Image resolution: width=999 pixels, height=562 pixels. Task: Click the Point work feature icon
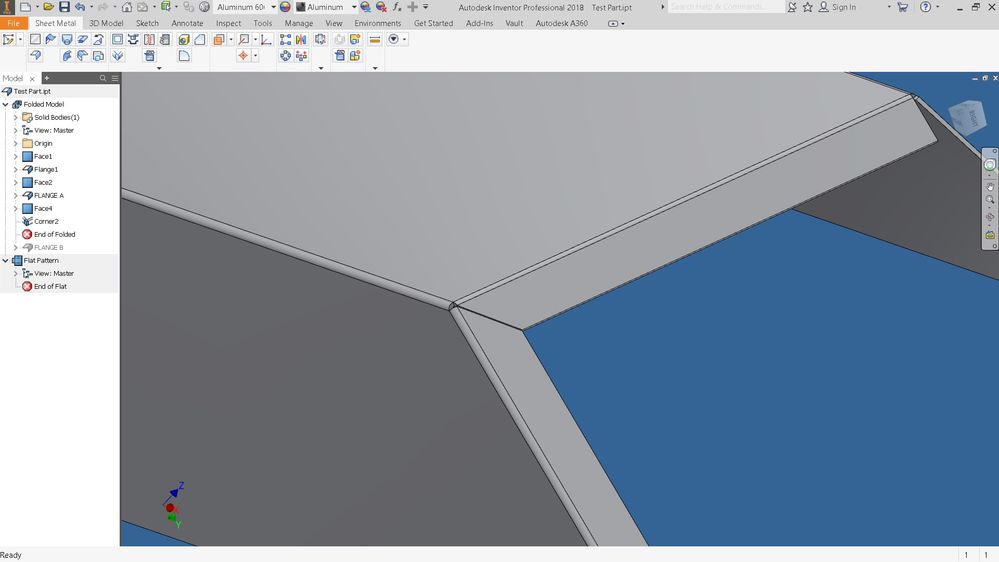tap(243, 56)
